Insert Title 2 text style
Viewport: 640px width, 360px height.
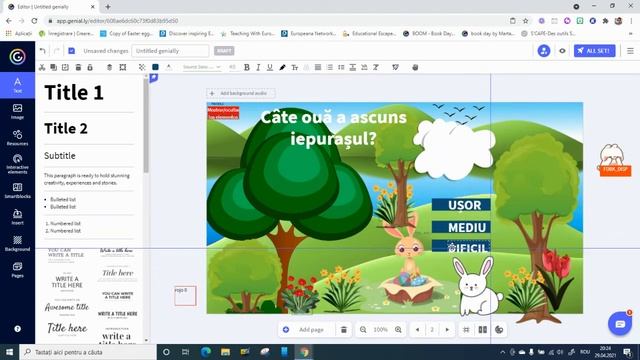(x=66, y=129)
